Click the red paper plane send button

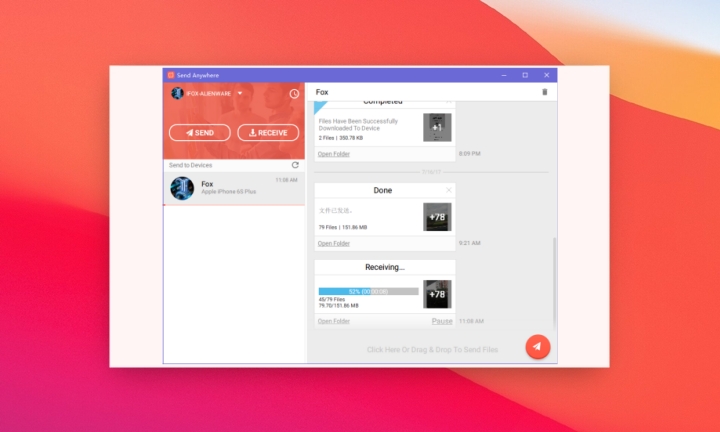pyautogui.click(x=537, y=346)
